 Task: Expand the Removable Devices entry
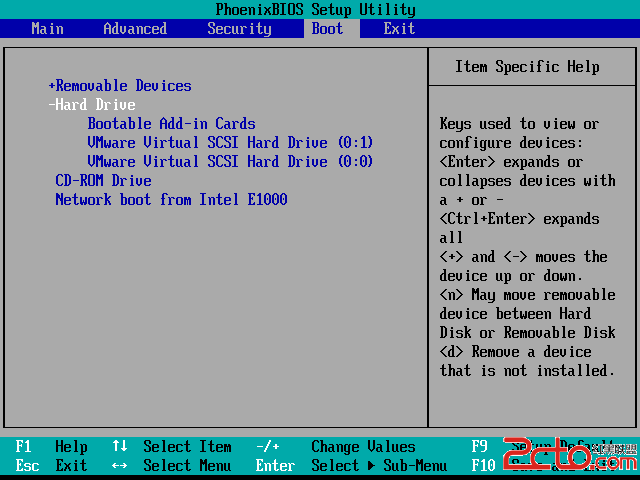coord(120,86)
